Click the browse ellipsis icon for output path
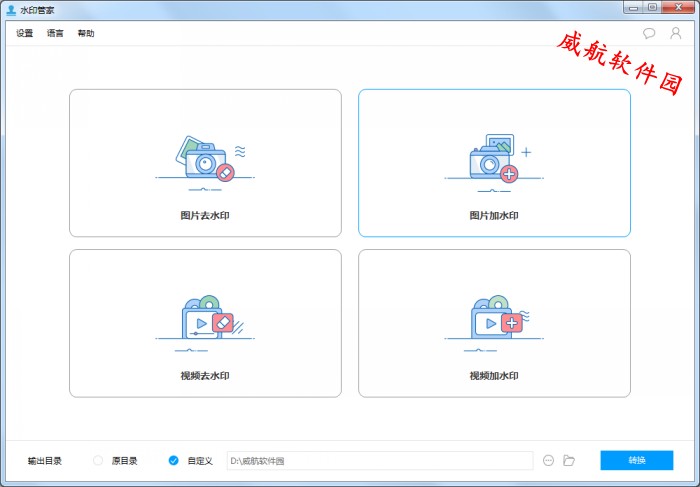Viewport: 700px width, 487px height. [548, 460]
